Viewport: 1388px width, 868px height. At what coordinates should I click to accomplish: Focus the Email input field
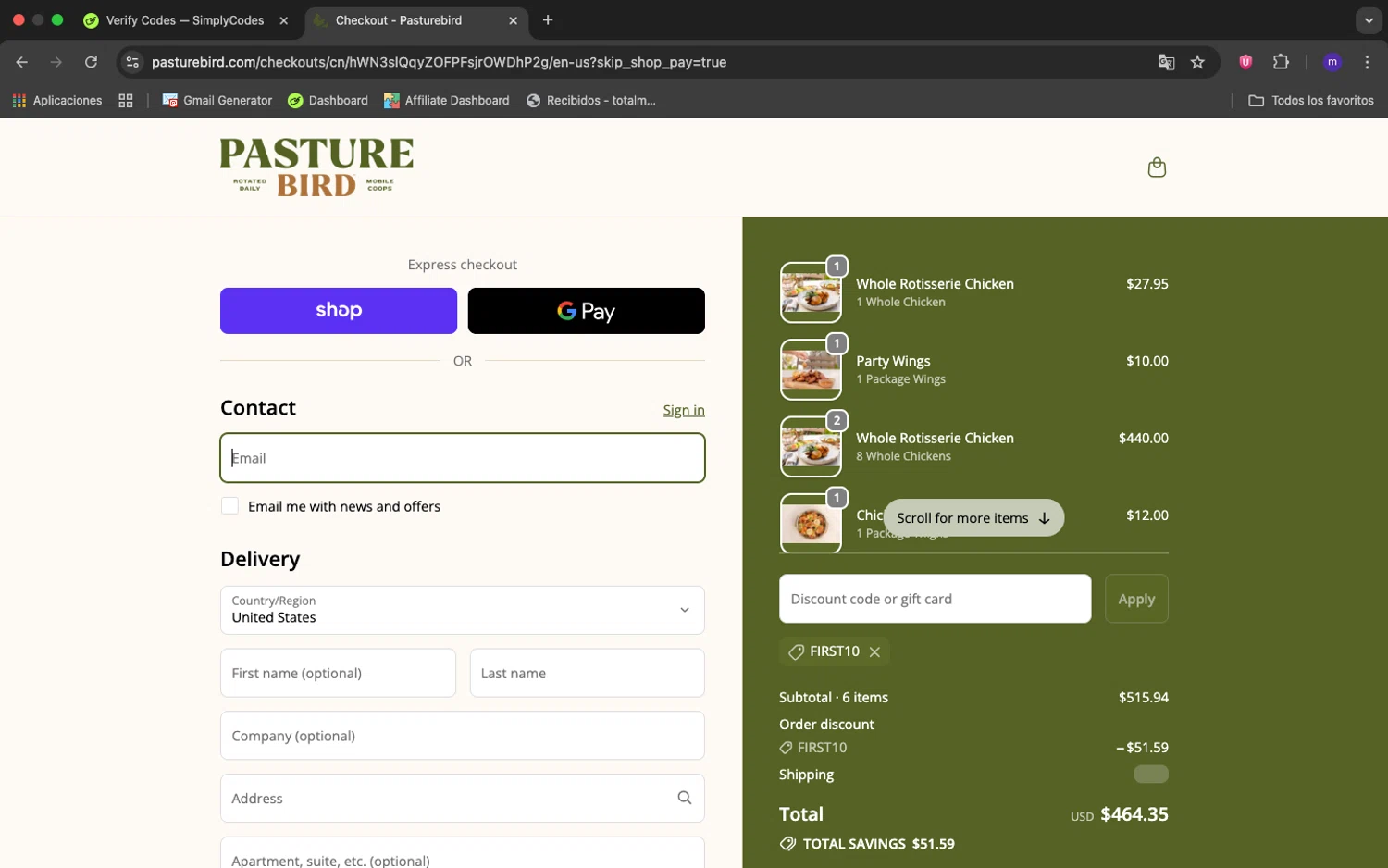coord(463,458)
